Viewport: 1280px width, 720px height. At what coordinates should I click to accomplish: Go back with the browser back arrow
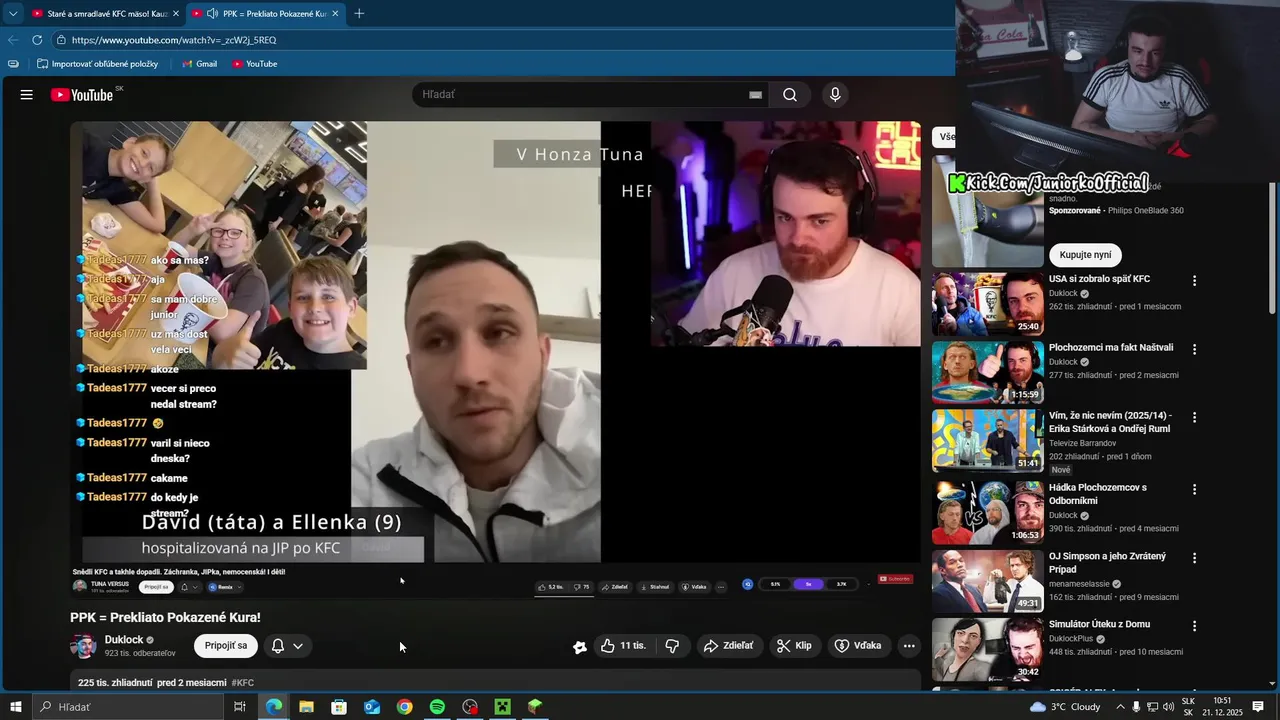tap(12, 40)
